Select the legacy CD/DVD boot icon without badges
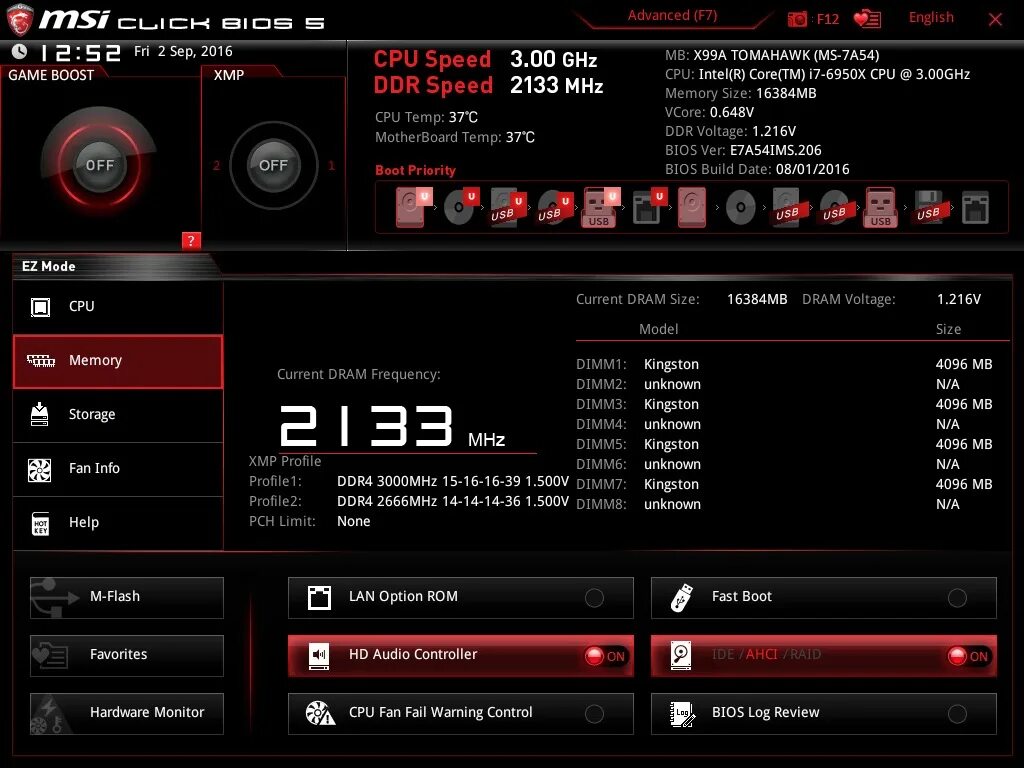The width and height of the screenshot is (1024, 768). (741, 208)
